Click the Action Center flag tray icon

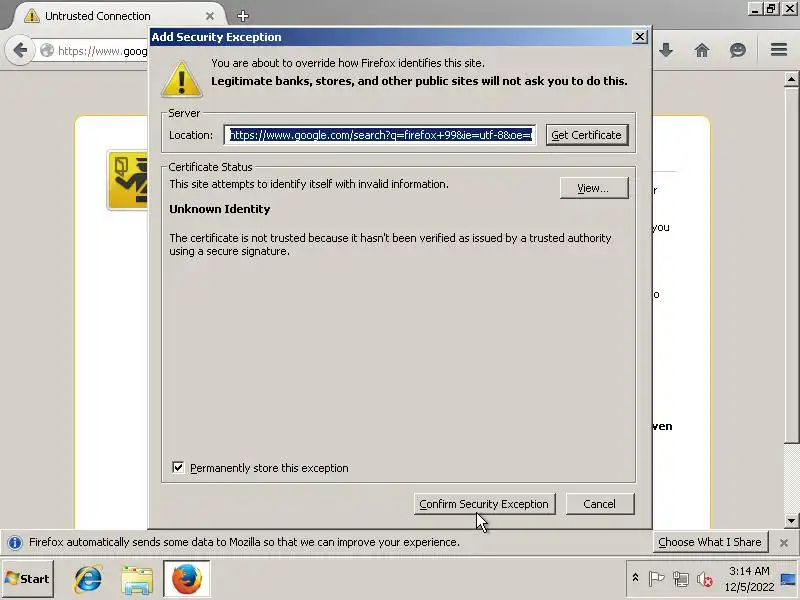[656, 579]
